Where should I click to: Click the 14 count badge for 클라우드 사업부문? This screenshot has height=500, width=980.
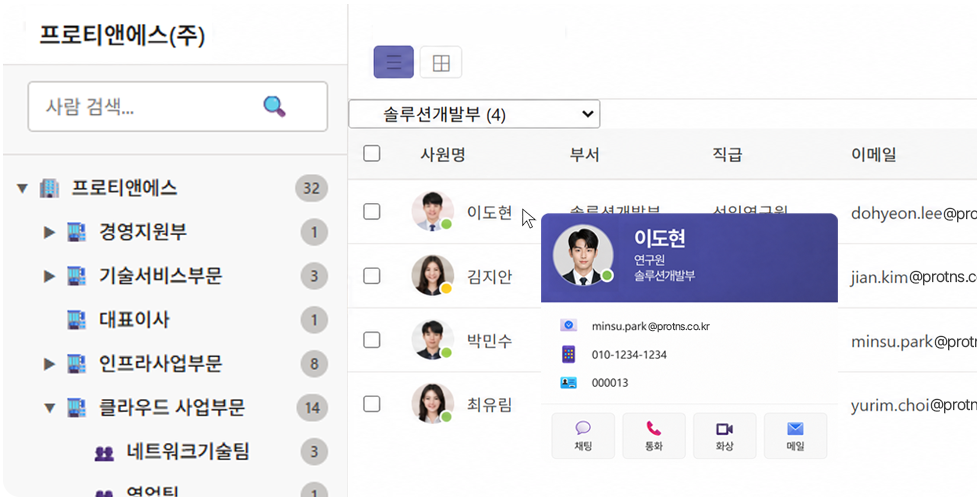[312, 408]
